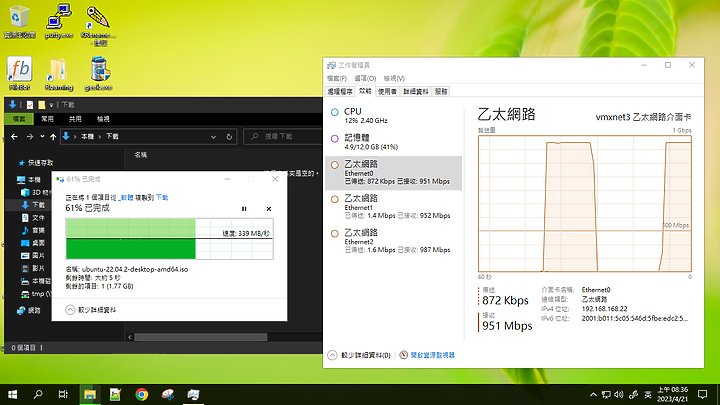Open 選項(O) menu in Task Manager
The height and width of the screenshot is (405, 720).
coord(365,79)
